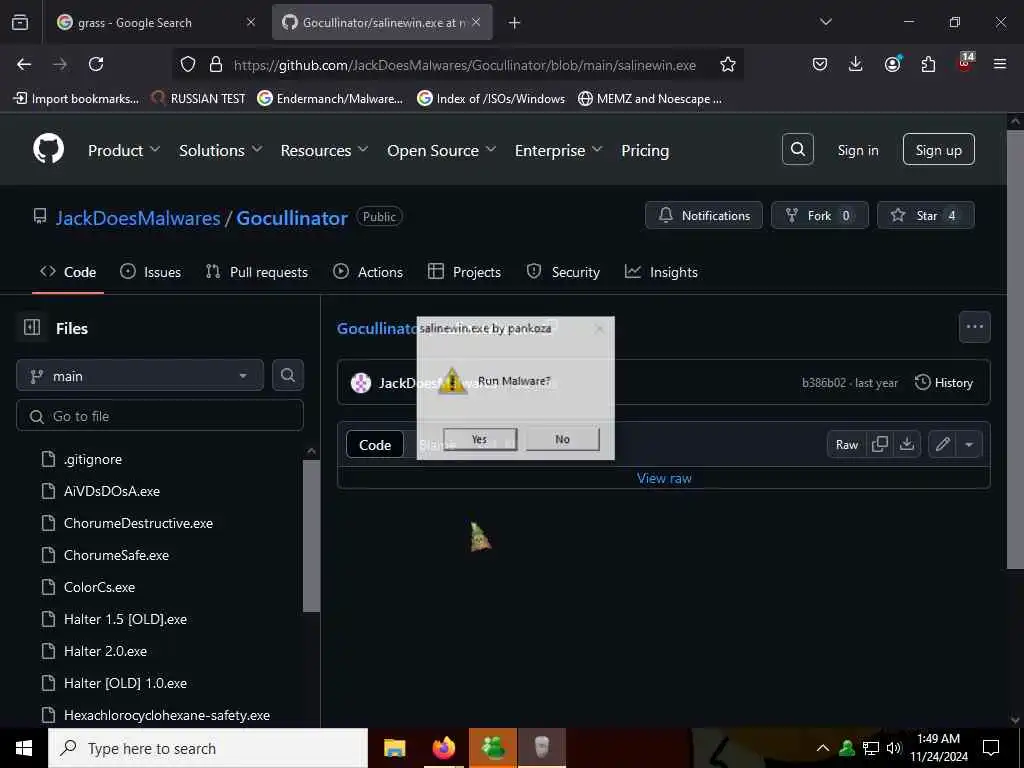Click No in Run Malware dialog
Image resolution: width=1024 pixels, height=768 pixels.
click(562, 439)
